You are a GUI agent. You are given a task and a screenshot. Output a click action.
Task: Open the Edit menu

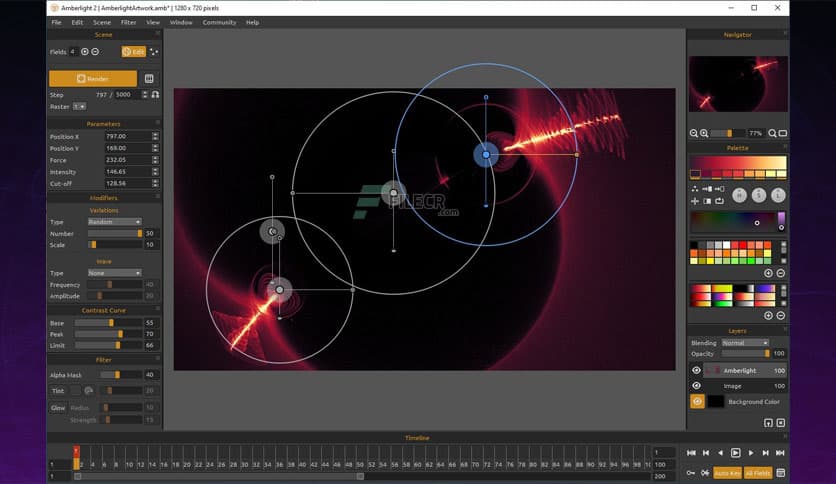(x=77, y=22)
